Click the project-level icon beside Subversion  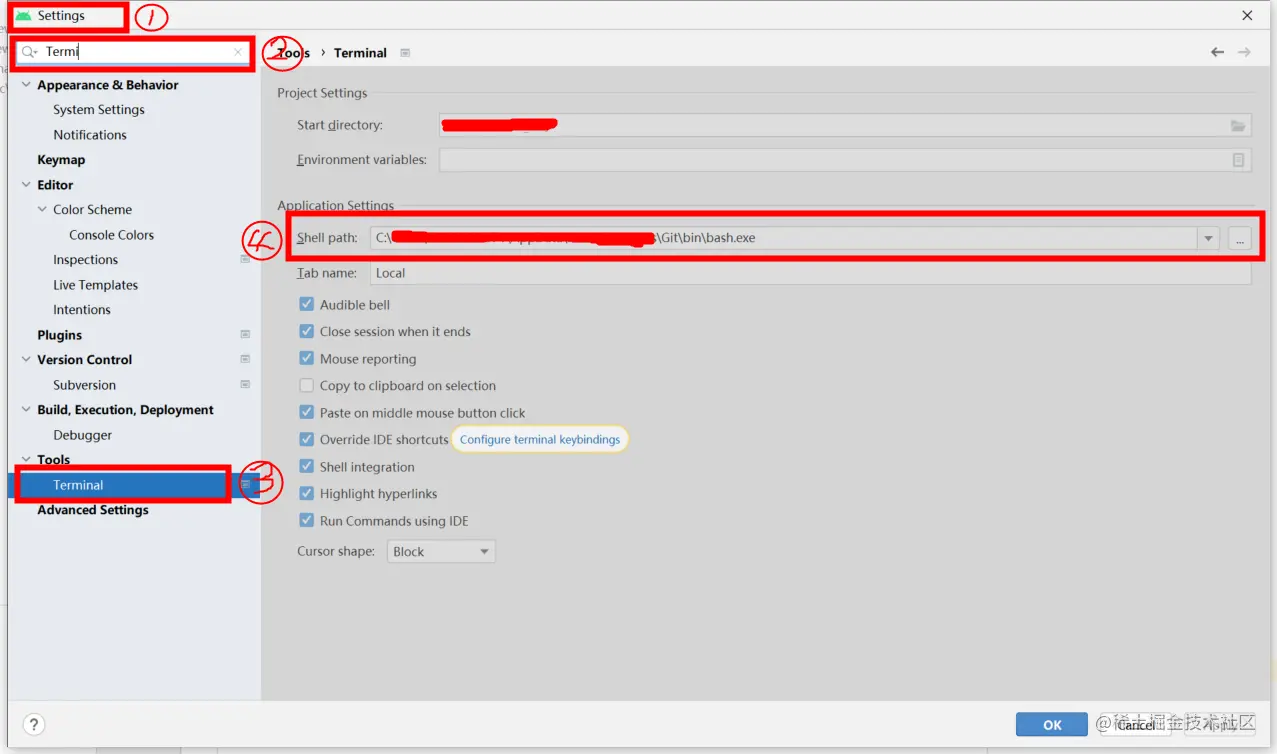click(x=245, y=385)
